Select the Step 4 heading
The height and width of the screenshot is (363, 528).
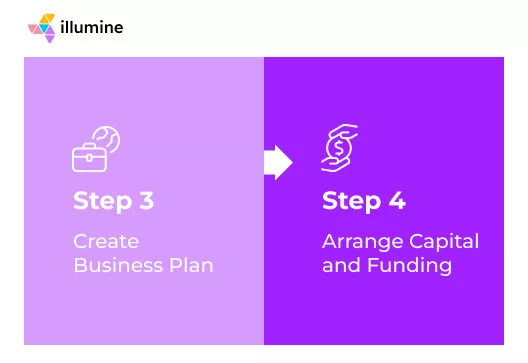click(x=364, y=201)
